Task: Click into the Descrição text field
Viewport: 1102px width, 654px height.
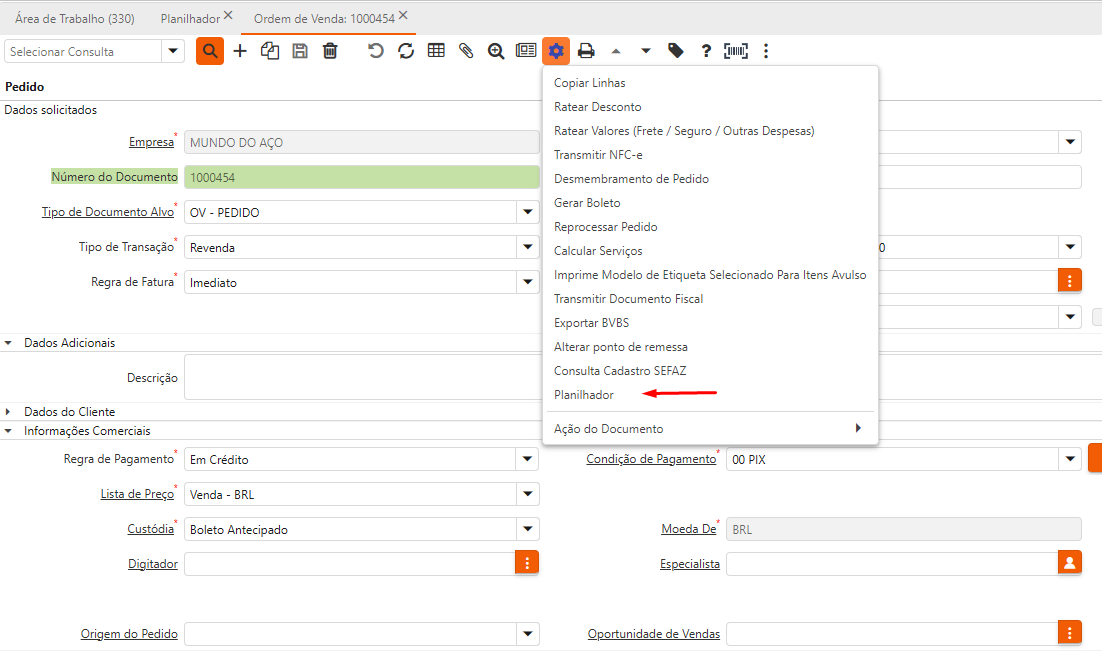Action: point(360,377)
